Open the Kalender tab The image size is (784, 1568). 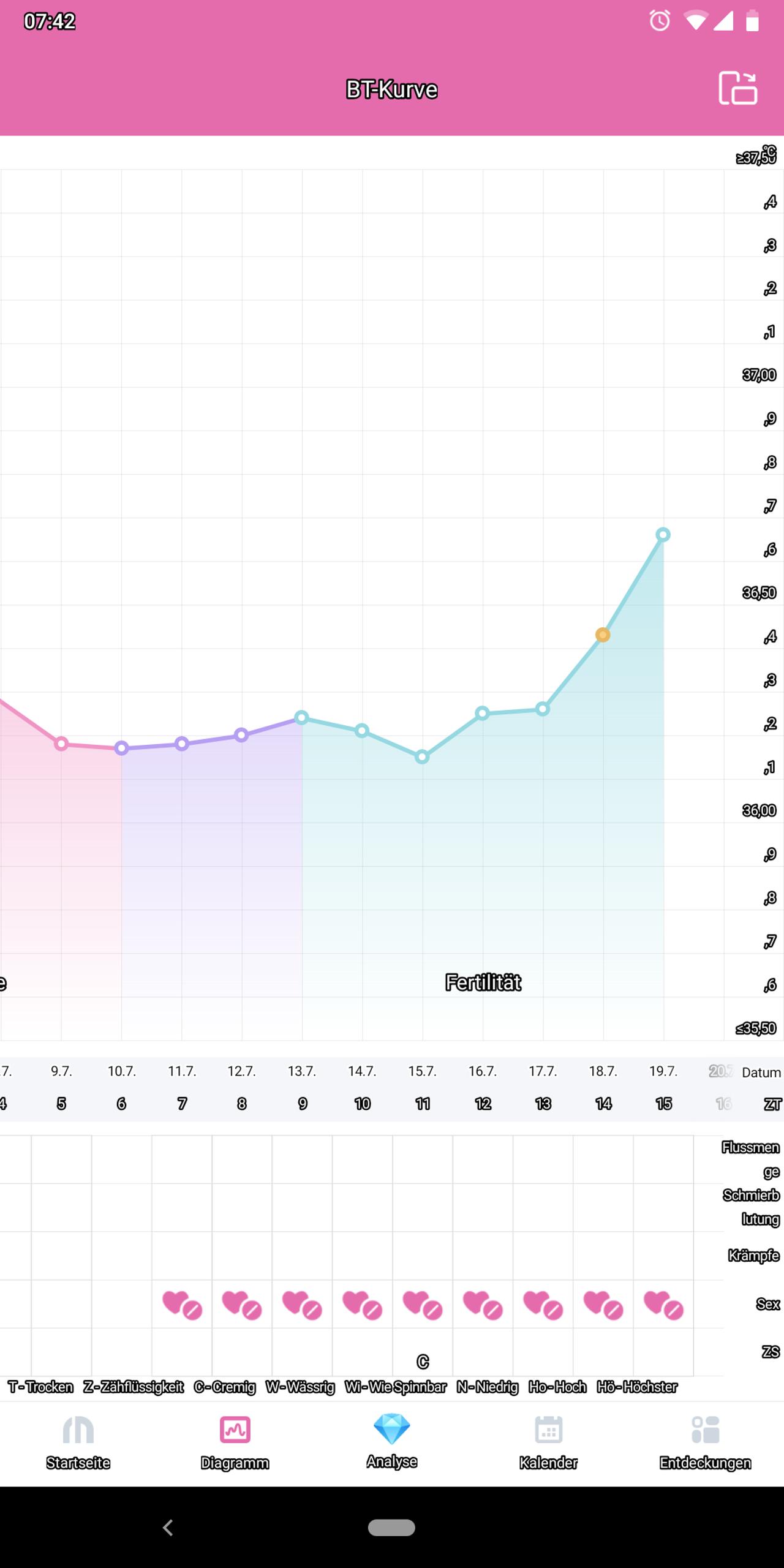pyautogui.click(x=549, y=1442)
